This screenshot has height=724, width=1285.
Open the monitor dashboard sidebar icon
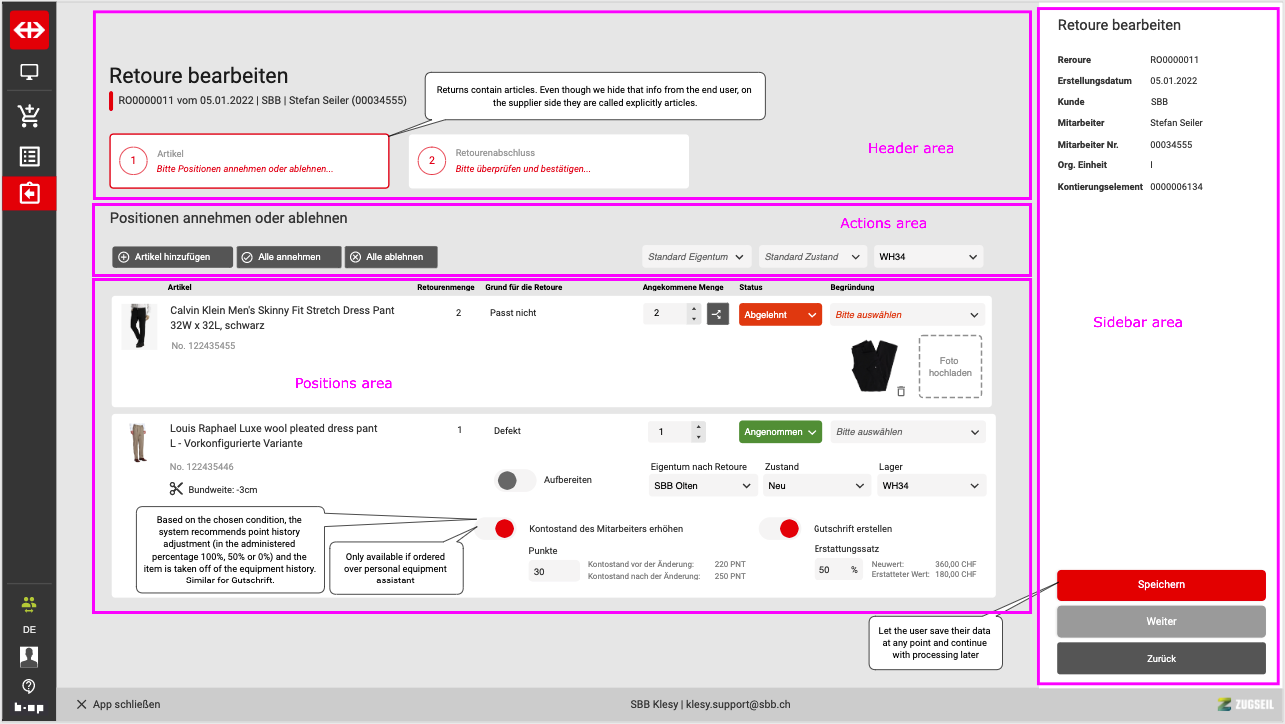point(29,73)
